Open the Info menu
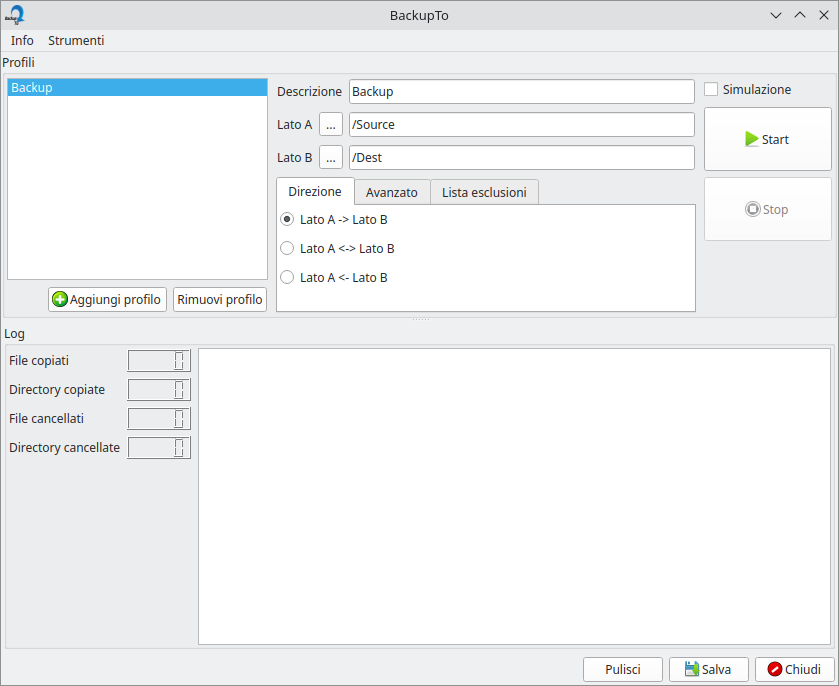 point(22,41)
